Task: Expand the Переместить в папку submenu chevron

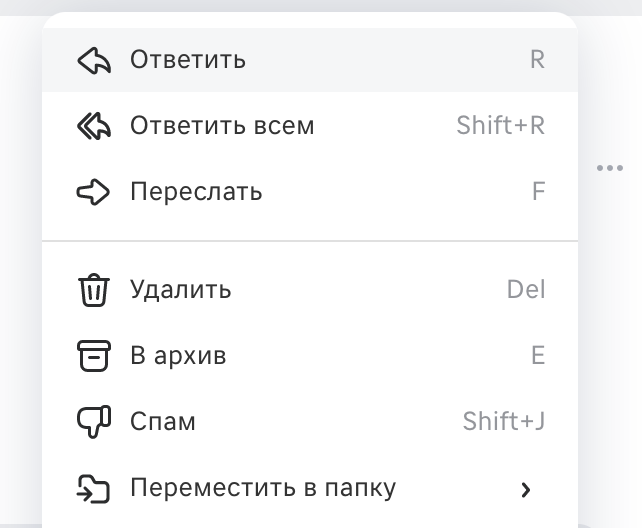Action: (x=526, y=490)
